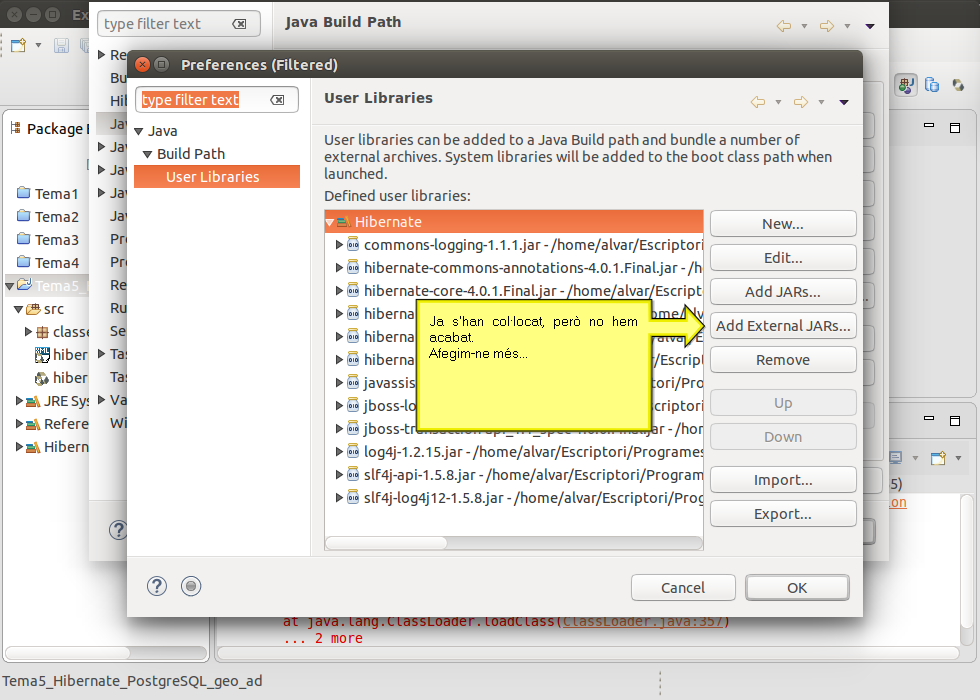Click the New... user library button
Viewport: 980px width, 700px height.
point(782,224)
